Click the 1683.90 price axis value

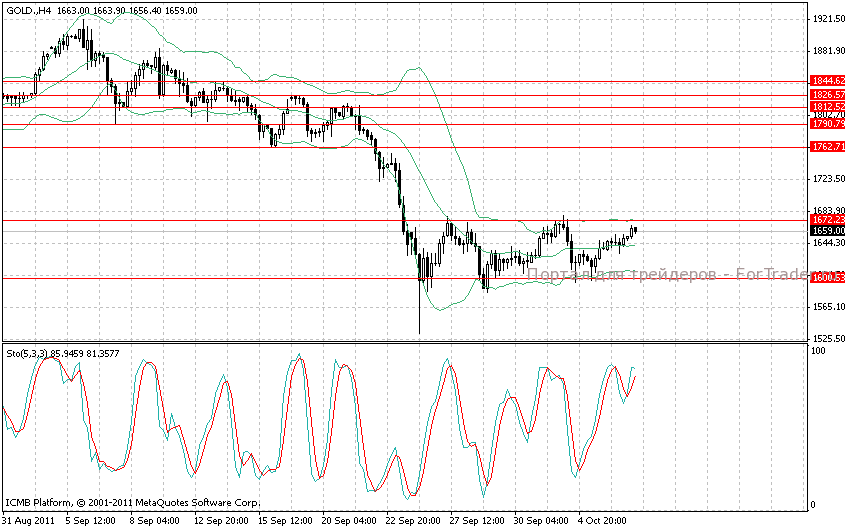click(x=829, y=211)
